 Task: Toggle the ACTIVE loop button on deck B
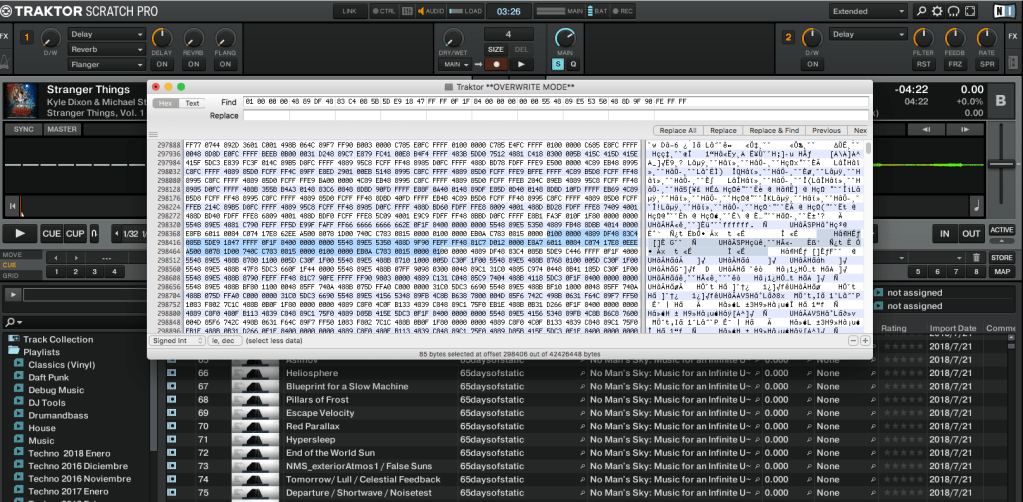[1001, 230]
